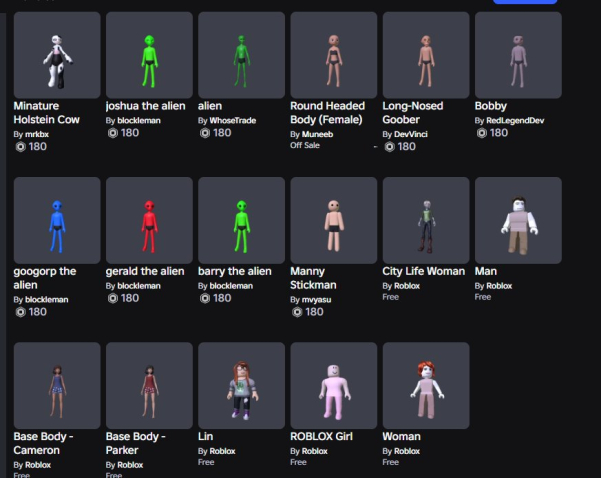Open DevVinci creator link
The height and width of the screenshot is (478, 601).
414,133
